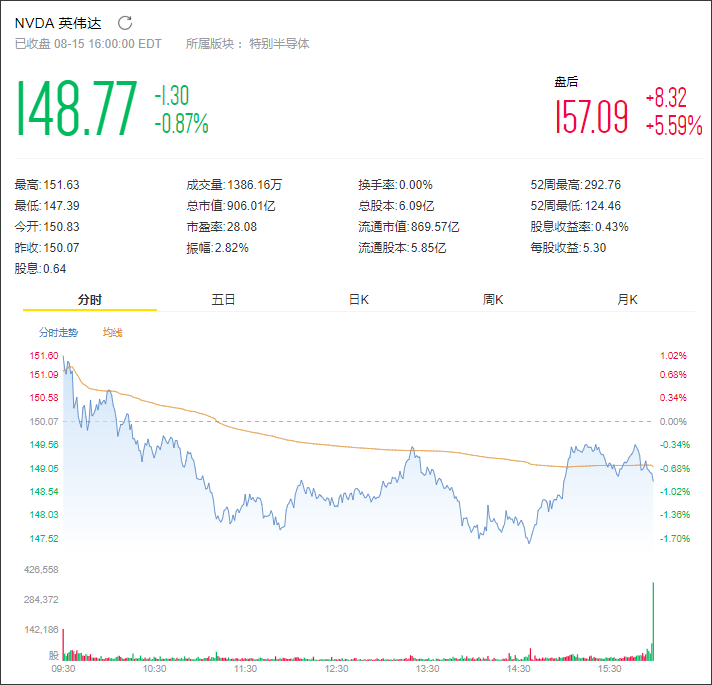The image size is (712, 685).
Task: Click the red opening volume bar at 09:30
Action: tap(64, 645)
